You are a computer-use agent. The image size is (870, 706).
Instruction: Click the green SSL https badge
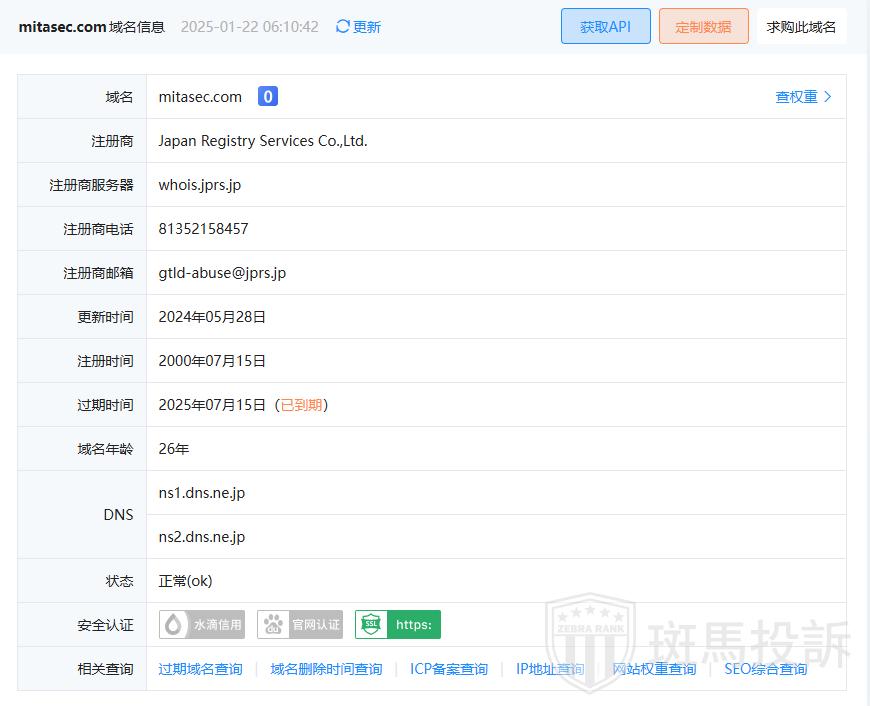(398, 625)
